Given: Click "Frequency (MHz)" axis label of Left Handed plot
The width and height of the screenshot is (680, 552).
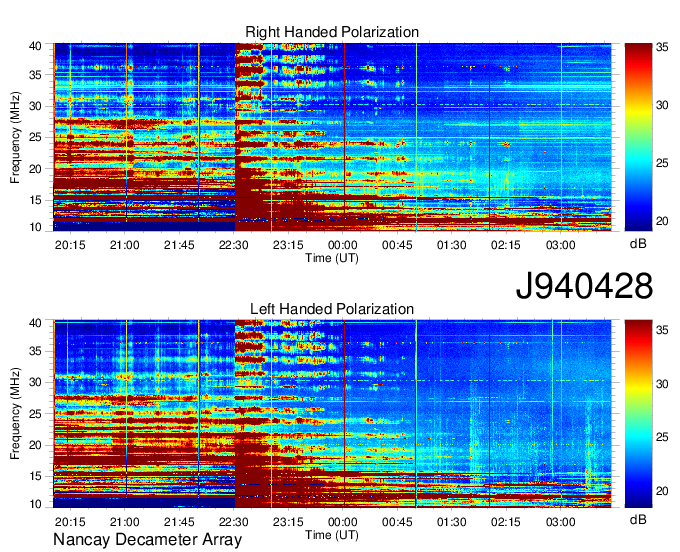Looking at the screenshot, I should point(15,414).
